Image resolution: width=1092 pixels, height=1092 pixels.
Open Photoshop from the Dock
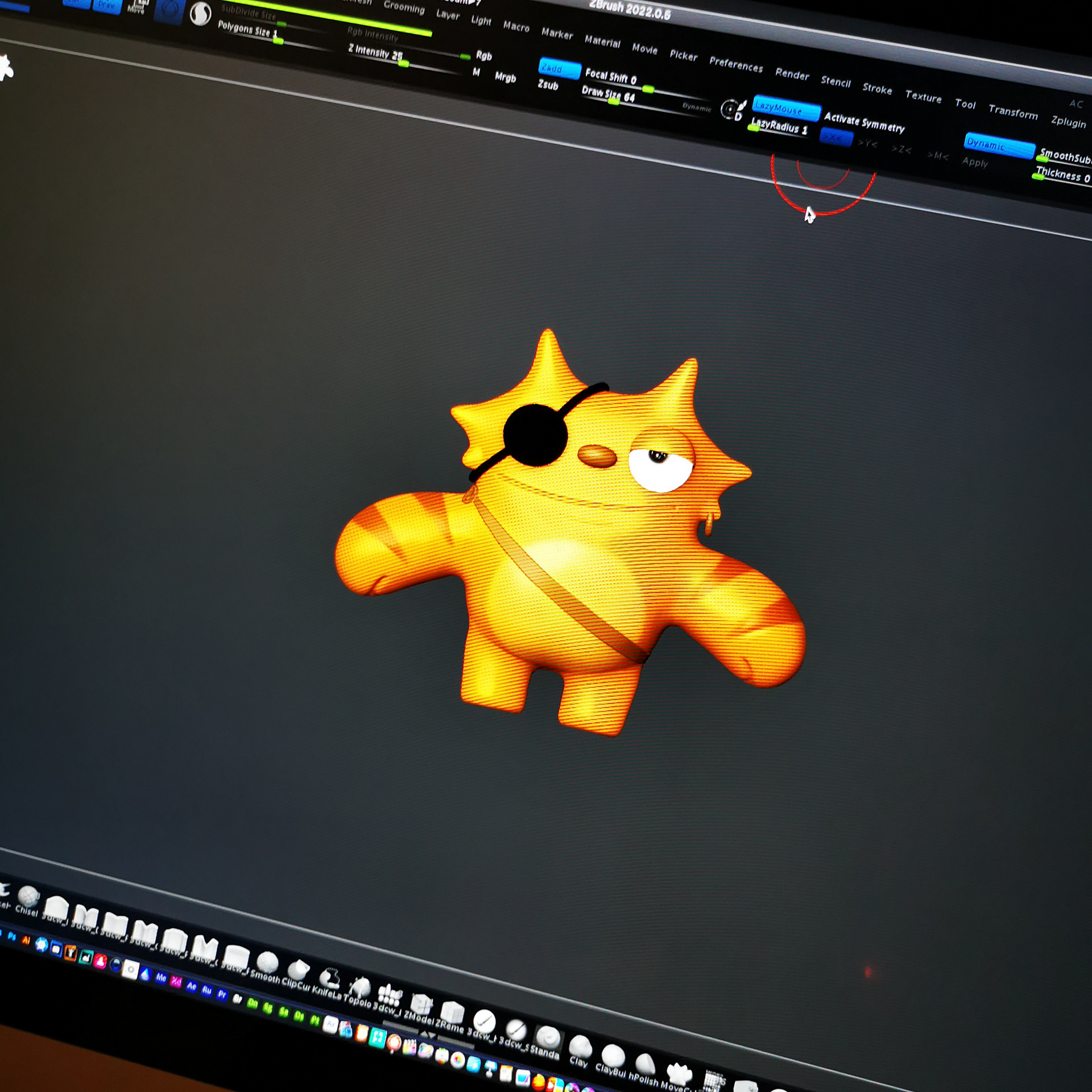[11, 936]
